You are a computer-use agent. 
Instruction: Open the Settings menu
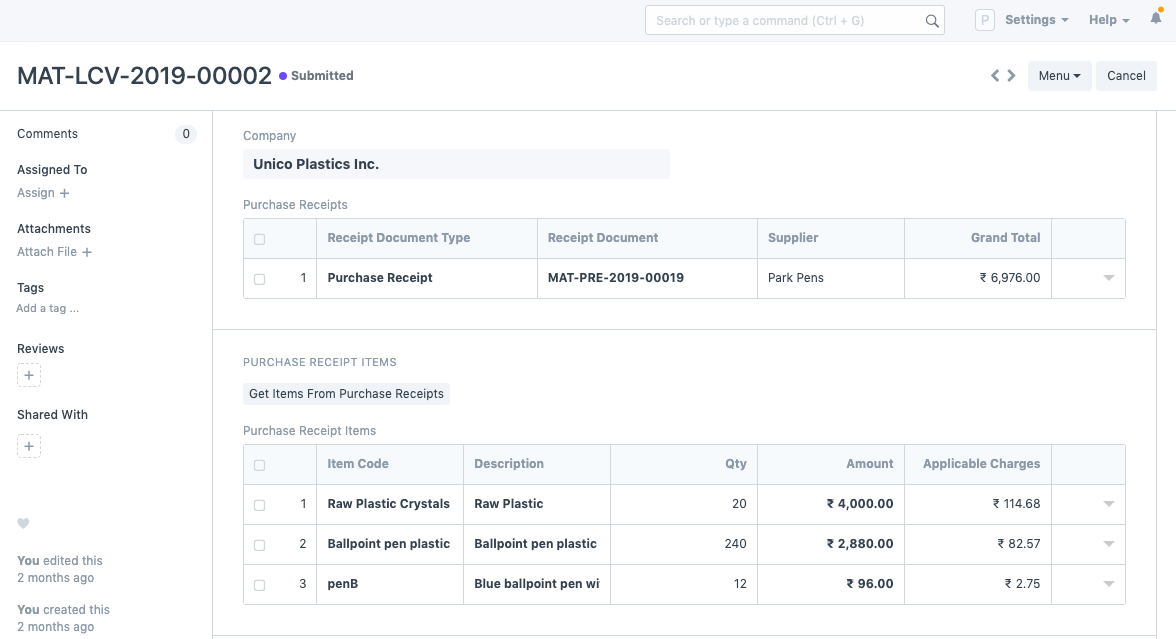pos(1036,20)
